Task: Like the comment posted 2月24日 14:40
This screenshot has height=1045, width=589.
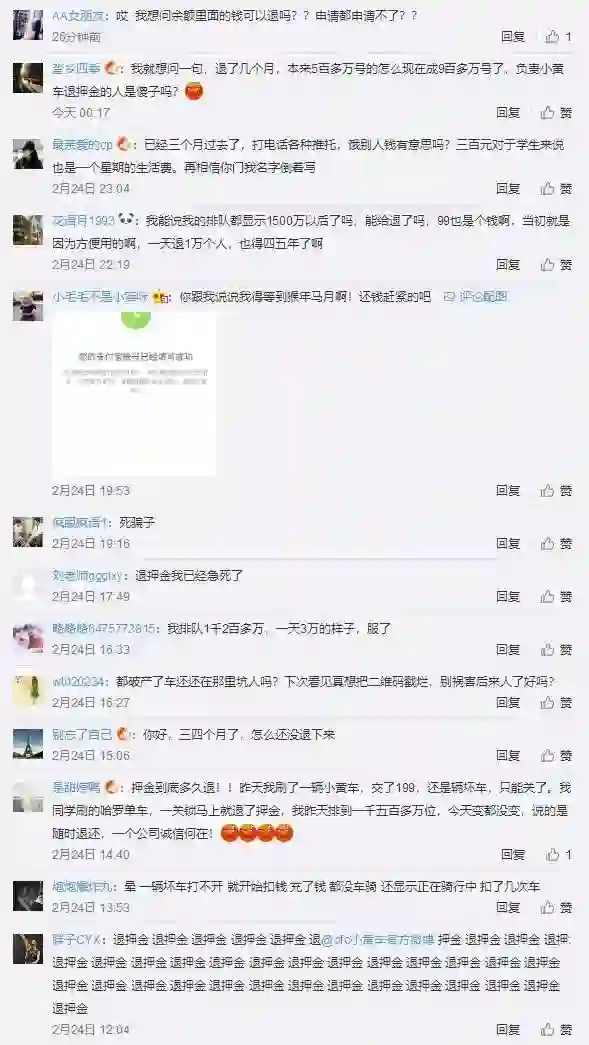Action: coord(558,854)
